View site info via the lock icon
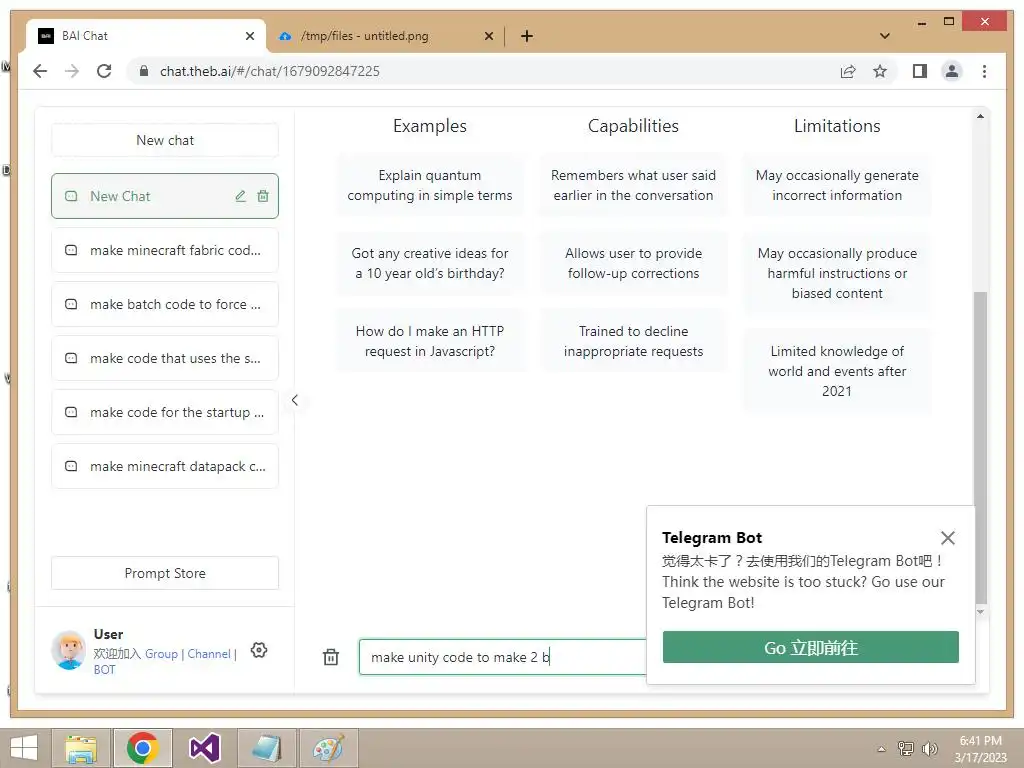Viewport: 1024px width, 768px height. tap(144, 71)
